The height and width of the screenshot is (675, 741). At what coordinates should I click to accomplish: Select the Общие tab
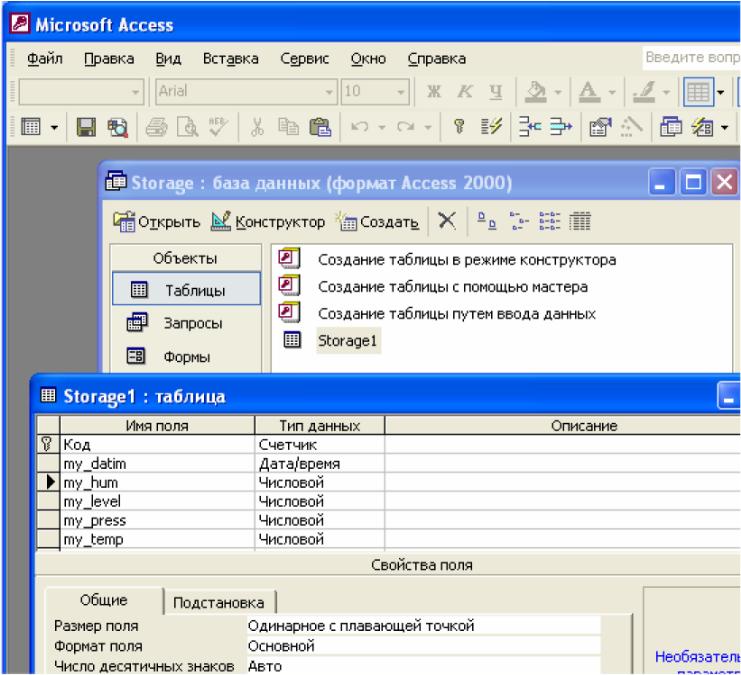click(x=103, y=599)
